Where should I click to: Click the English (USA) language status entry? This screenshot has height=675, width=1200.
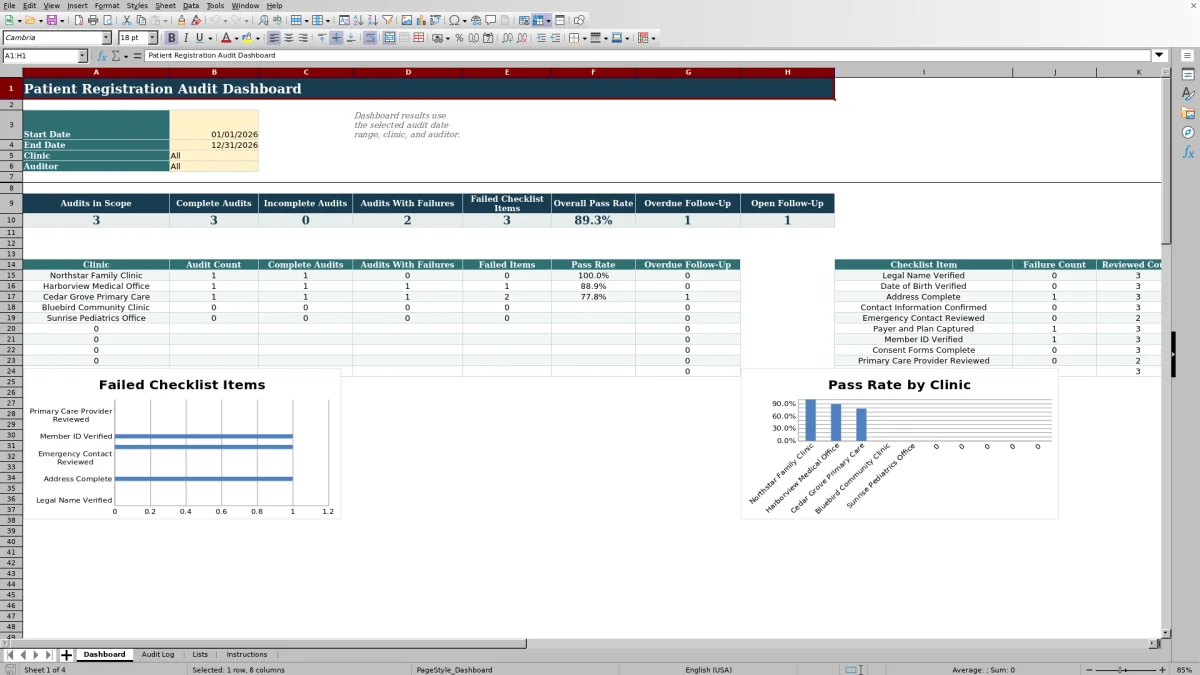[708, 670]
